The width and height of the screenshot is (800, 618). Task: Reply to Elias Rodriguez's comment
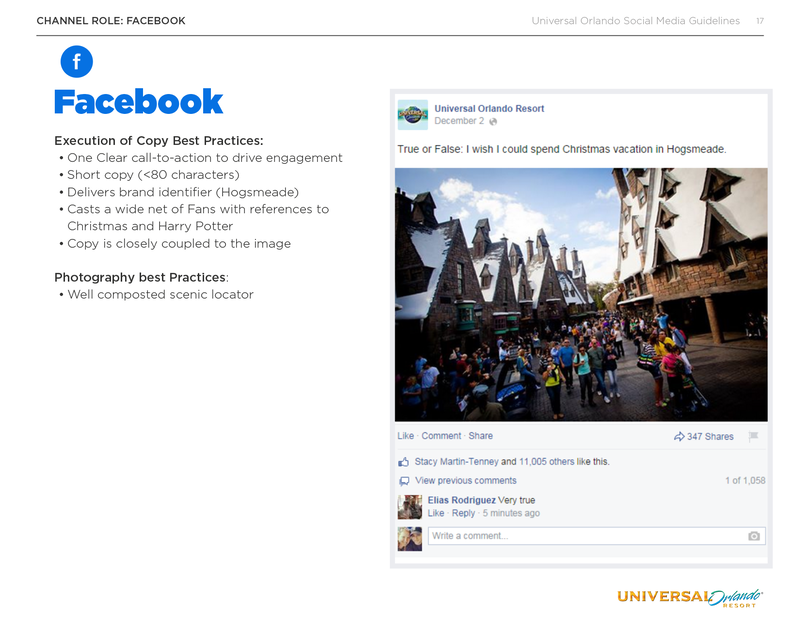pyautogui.click(x=463, y=513)
